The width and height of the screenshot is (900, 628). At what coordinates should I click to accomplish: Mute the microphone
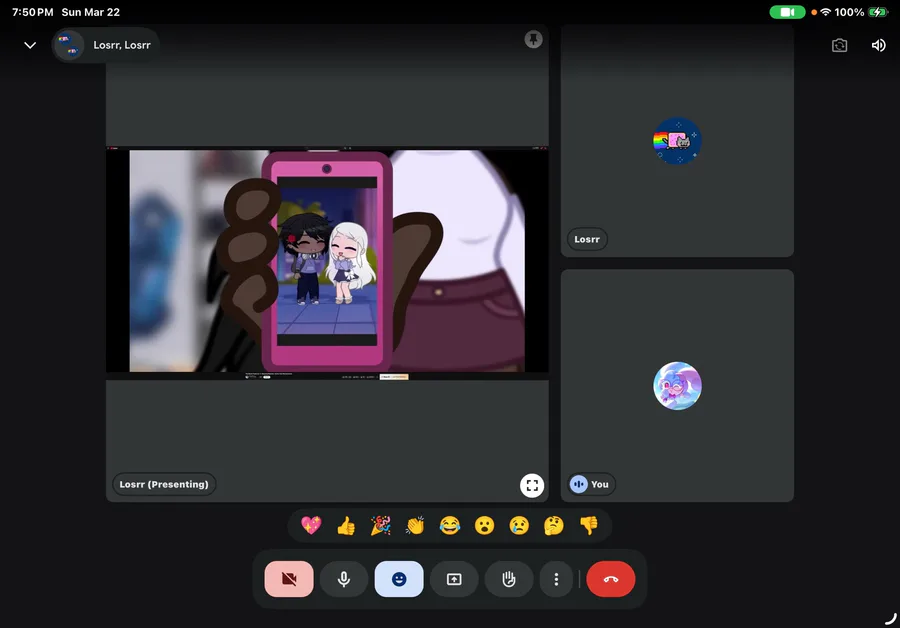tap(344, 579)
